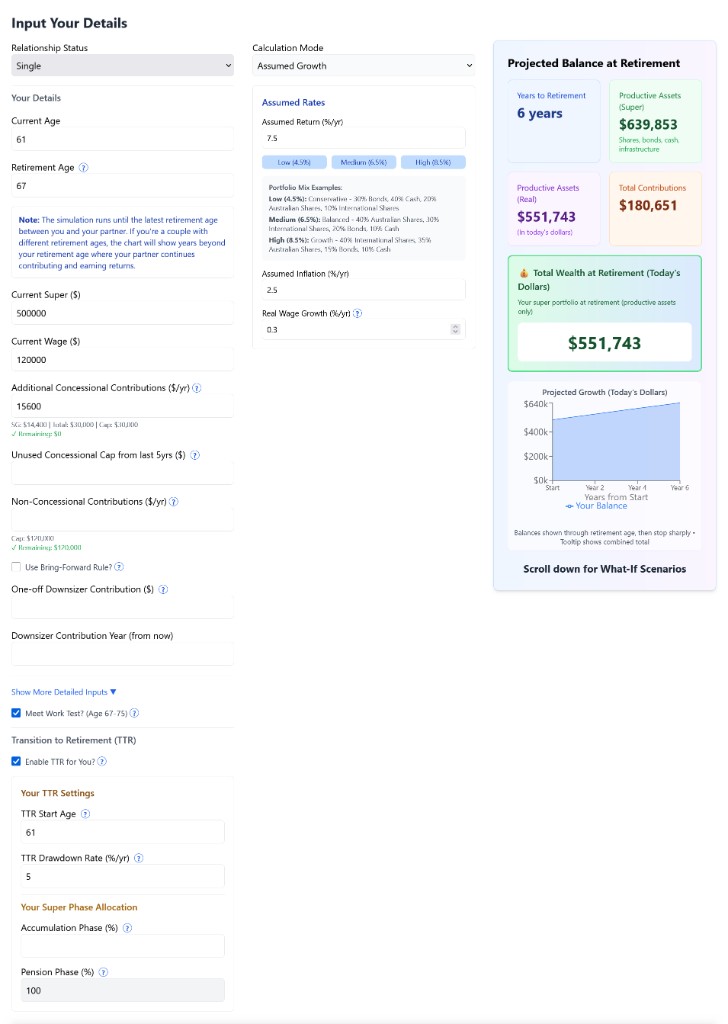Click the Retirement Age field
Image resolution: width=728 pixels, height=1024 pixels.
pos(123,185)
